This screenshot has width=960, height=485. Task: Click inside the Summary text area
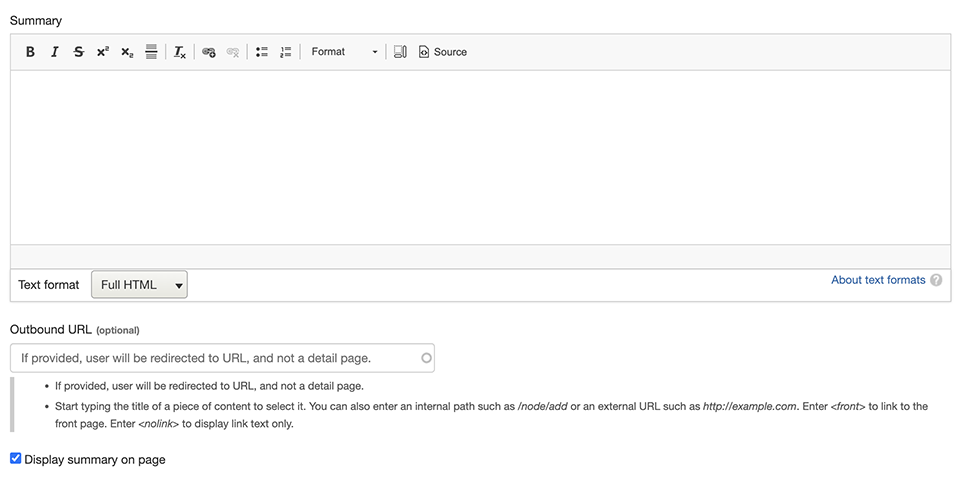[x=481, y=157]
